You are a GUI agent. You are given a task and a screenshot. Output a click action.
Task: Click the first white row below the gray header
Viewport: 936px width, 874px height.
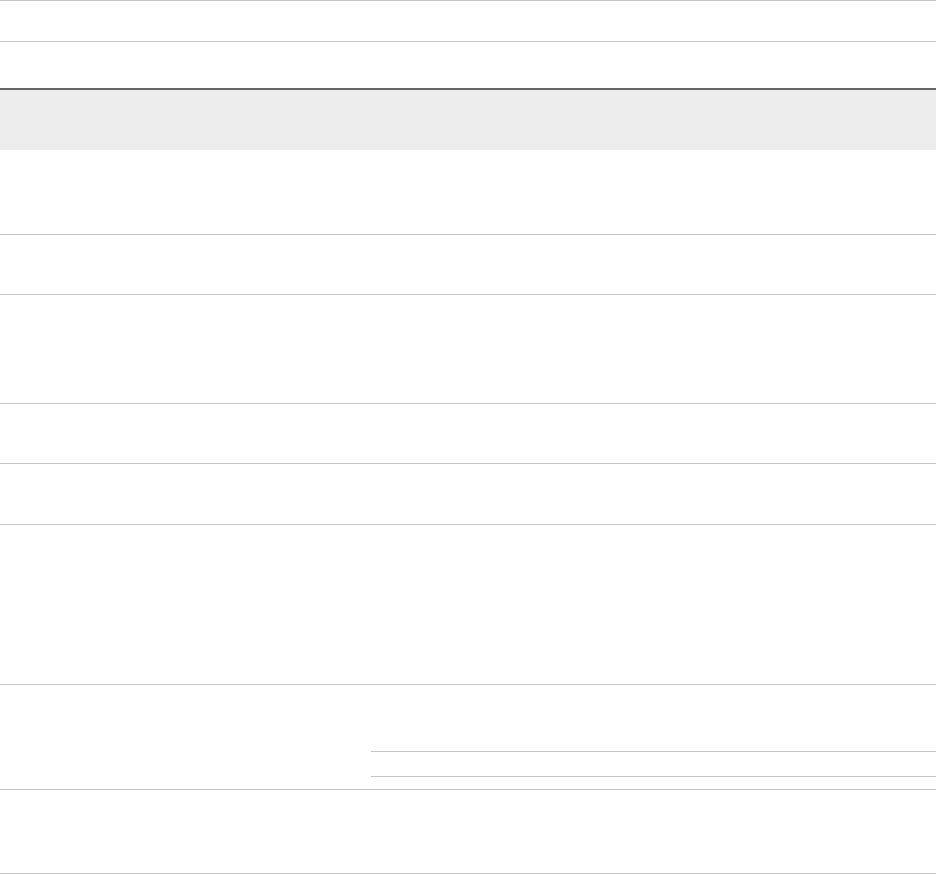coord(468,192)
